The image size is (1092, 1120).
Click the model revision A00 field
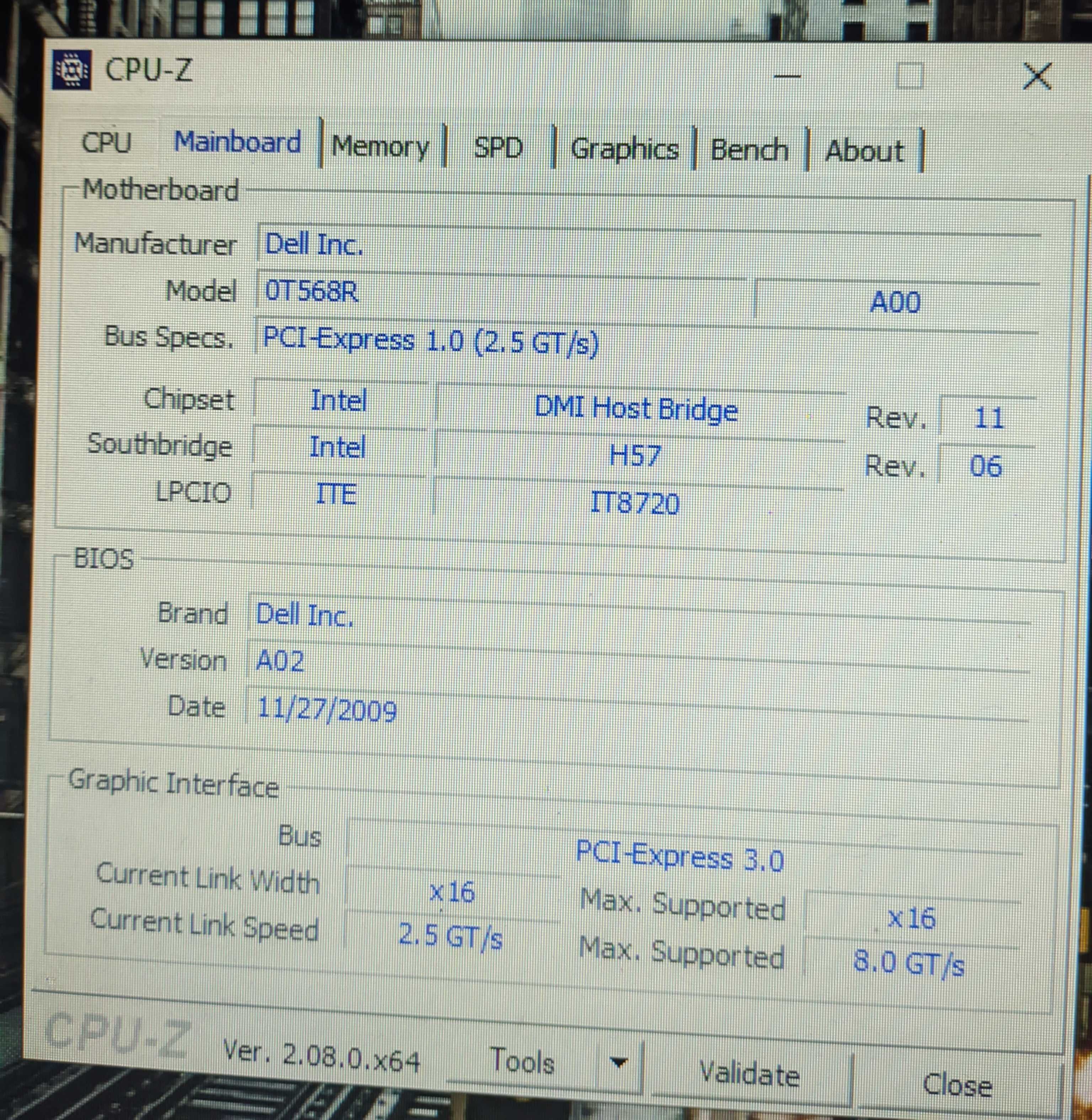pyautogui.click(x=896, y=301)
